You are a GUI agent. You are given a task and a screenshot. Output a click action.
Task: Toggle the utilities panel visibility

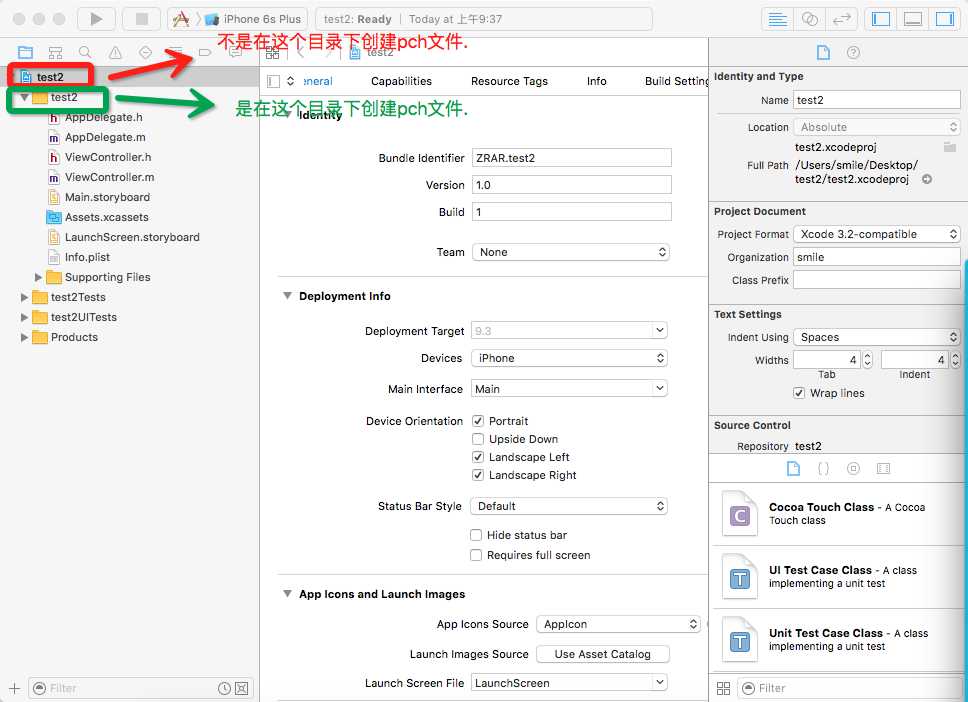[945, 19]
